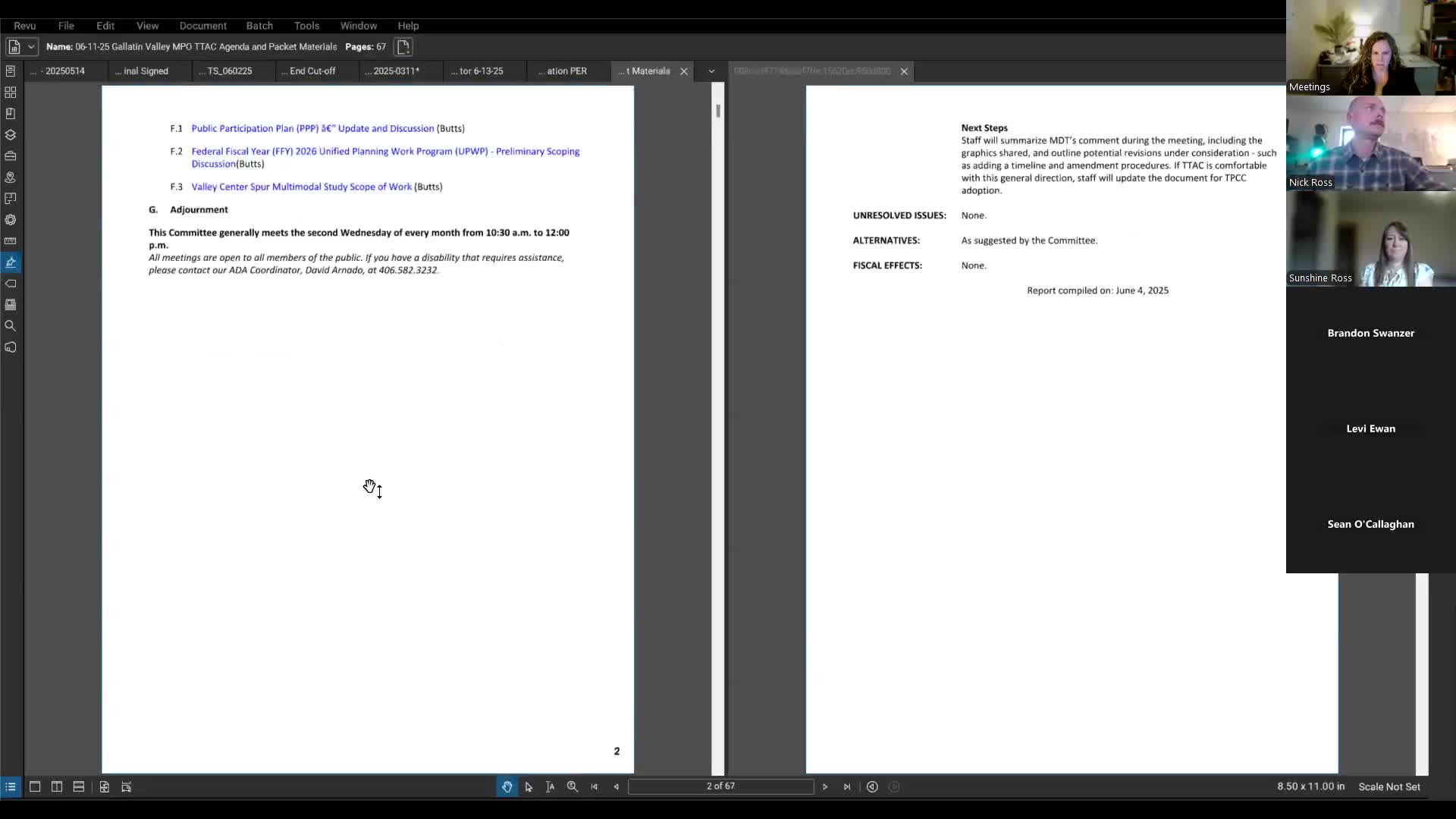Go to next page arrow
The image size is (1456, 819).
coord(825,787)
